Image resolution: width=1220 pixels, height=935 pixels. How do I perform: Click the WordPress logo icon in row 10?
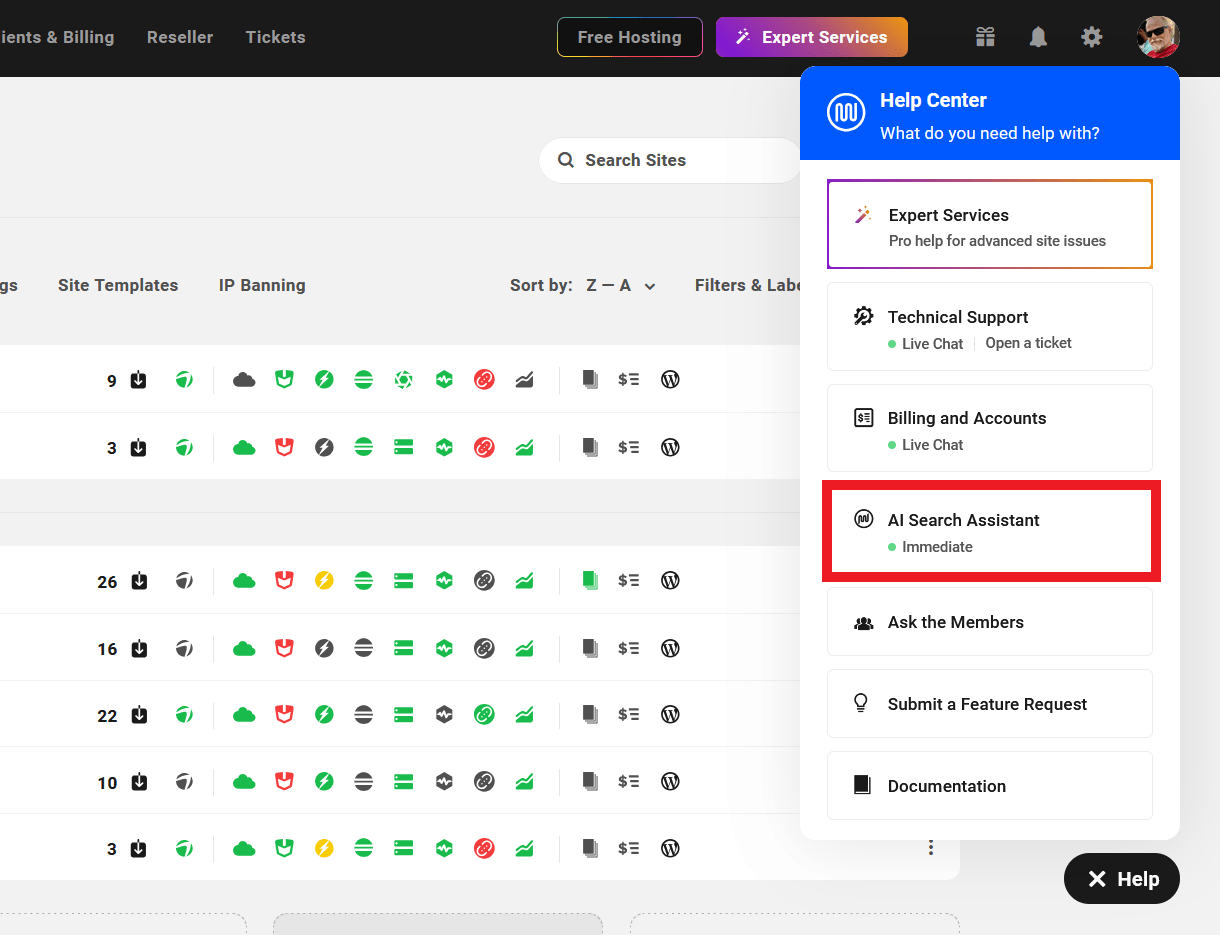point(671,781)
